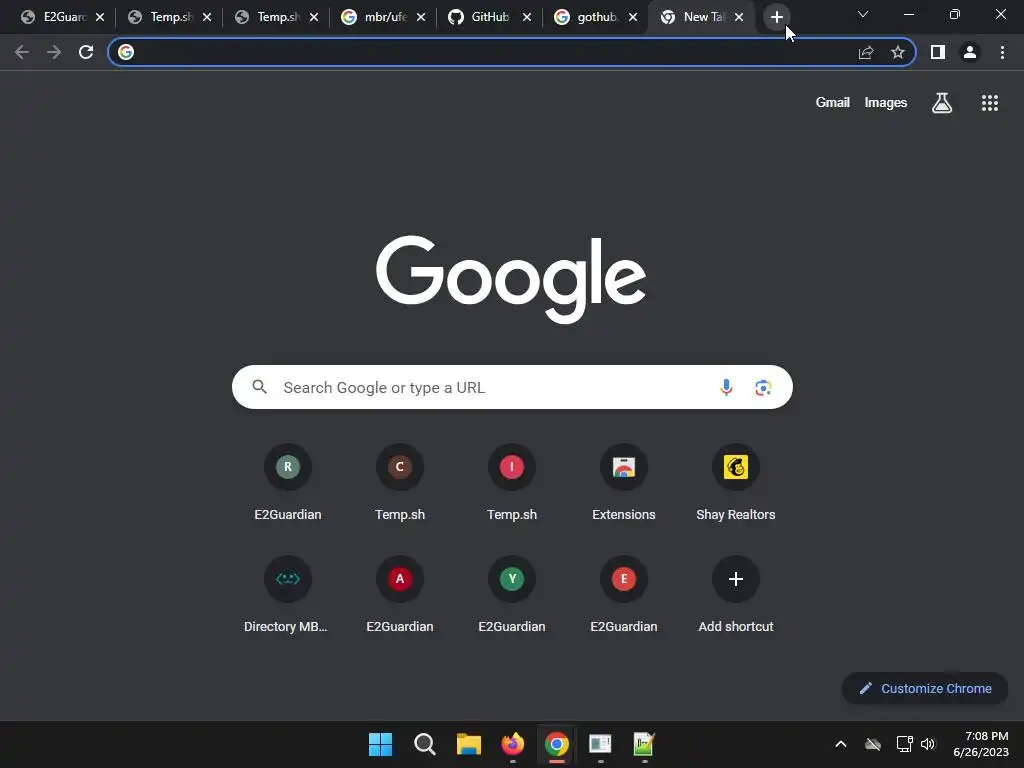Open the Temp.sh shortcut with C icon

coord(400,483)
